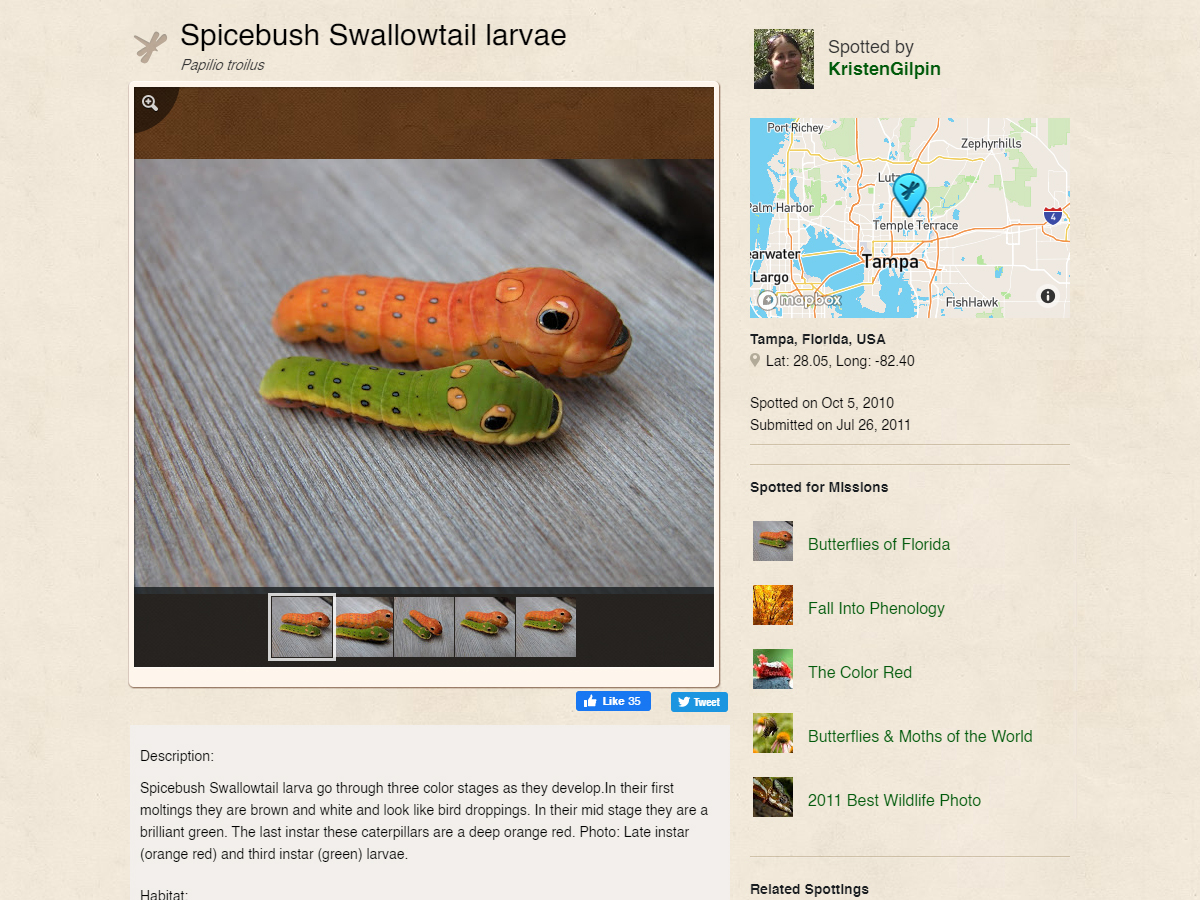The height and width of the screenshot is (900, 1200).
Task: Click KristenGilpin's profile avatar
Action: 784,59
